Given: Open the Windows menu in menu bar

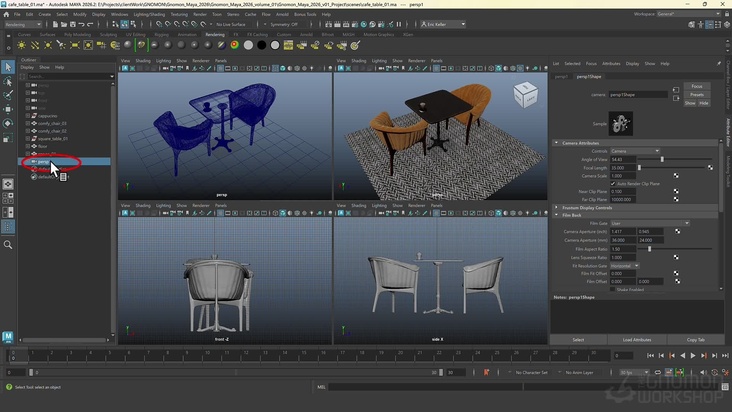Looking at the screenshot, I should tap(119, 15).
